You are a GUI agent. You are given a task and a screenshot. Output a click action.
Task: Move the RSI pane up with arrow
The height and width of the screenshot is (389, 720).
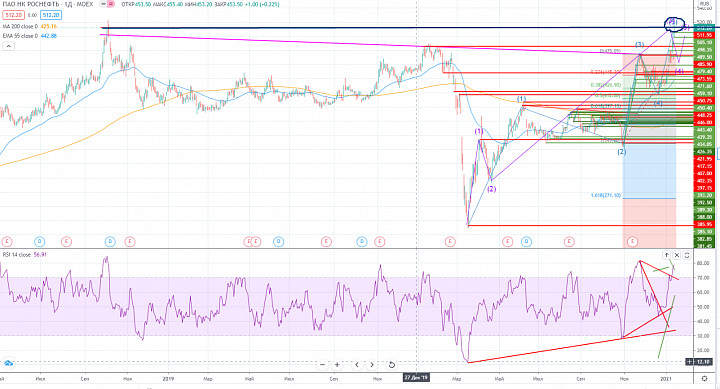[666, 255]
